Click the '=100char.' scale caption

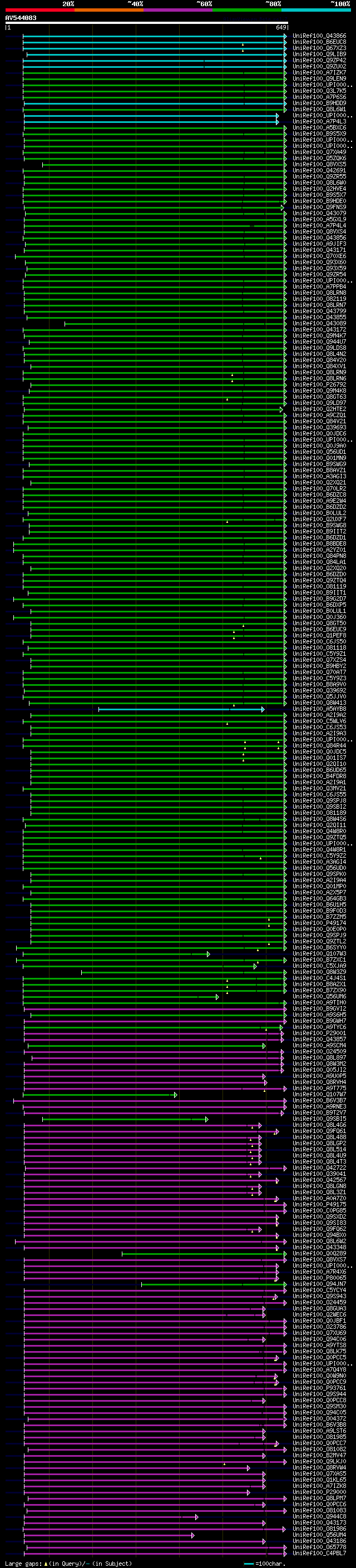270,1564
